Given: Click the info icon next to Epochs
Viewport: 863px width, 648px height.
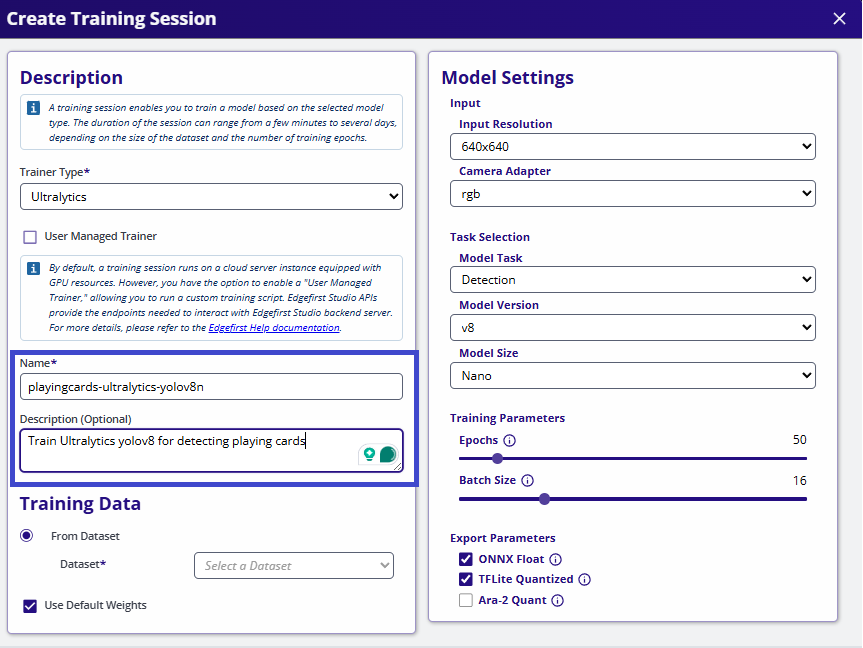Looking at the screenshot, I should pyautogui.click(x=509, y=441).
